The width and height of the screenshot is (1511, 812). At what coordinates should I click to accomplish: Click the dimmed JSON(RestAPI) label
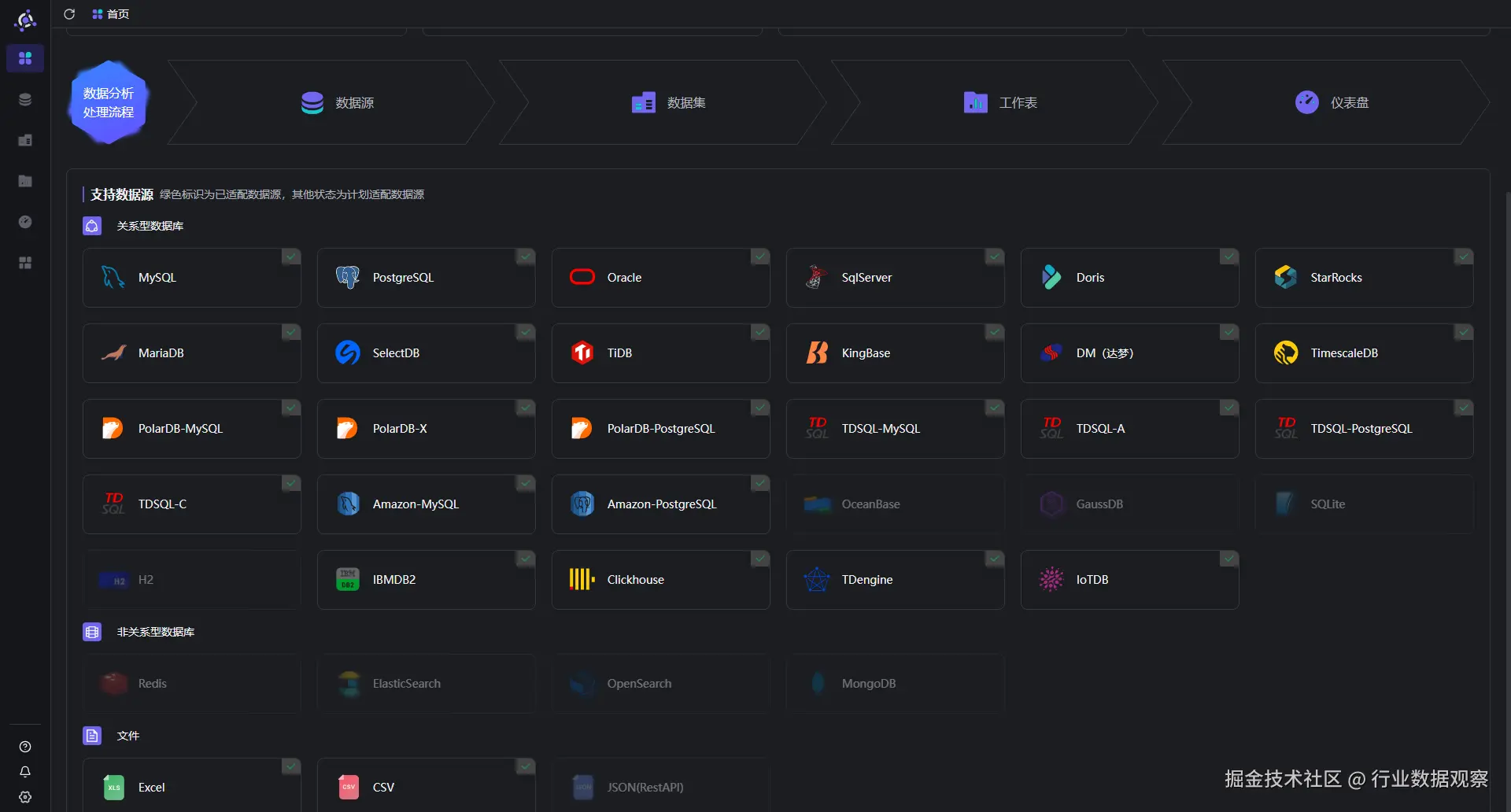(645, 788)
